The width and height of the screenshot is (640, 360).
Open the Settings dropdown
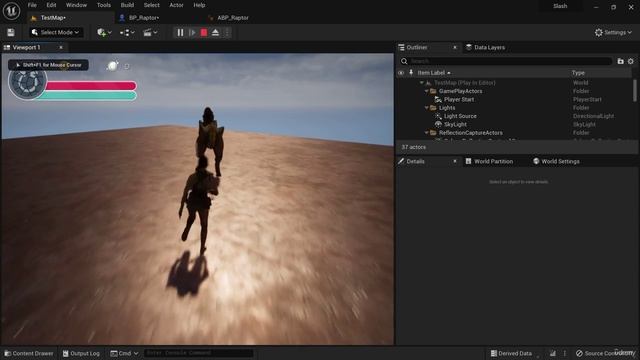point(613,32)
